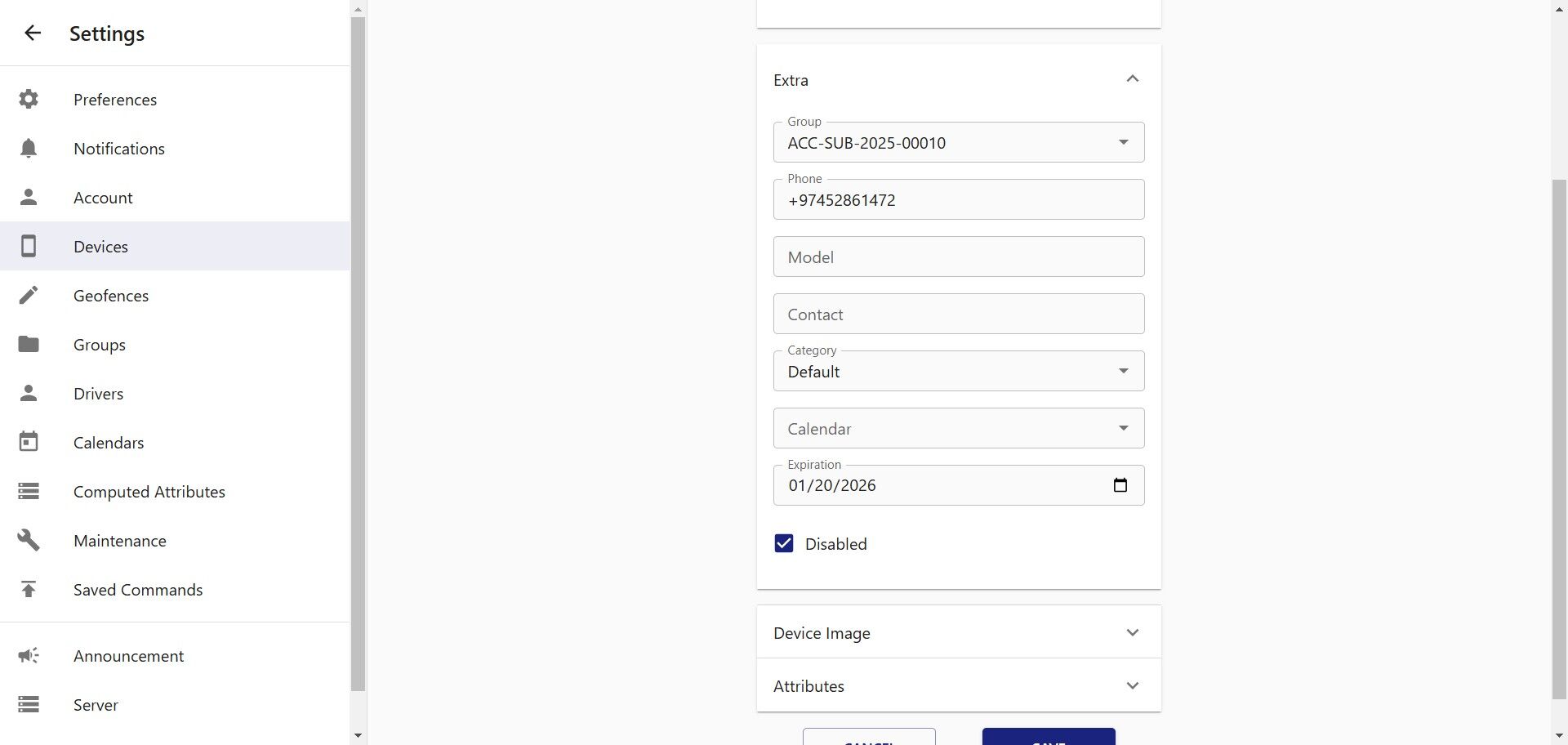Screen dimensions: 1568x745
Task: Click the Saved Commands upload icon
Action: [x=29, y=589]
